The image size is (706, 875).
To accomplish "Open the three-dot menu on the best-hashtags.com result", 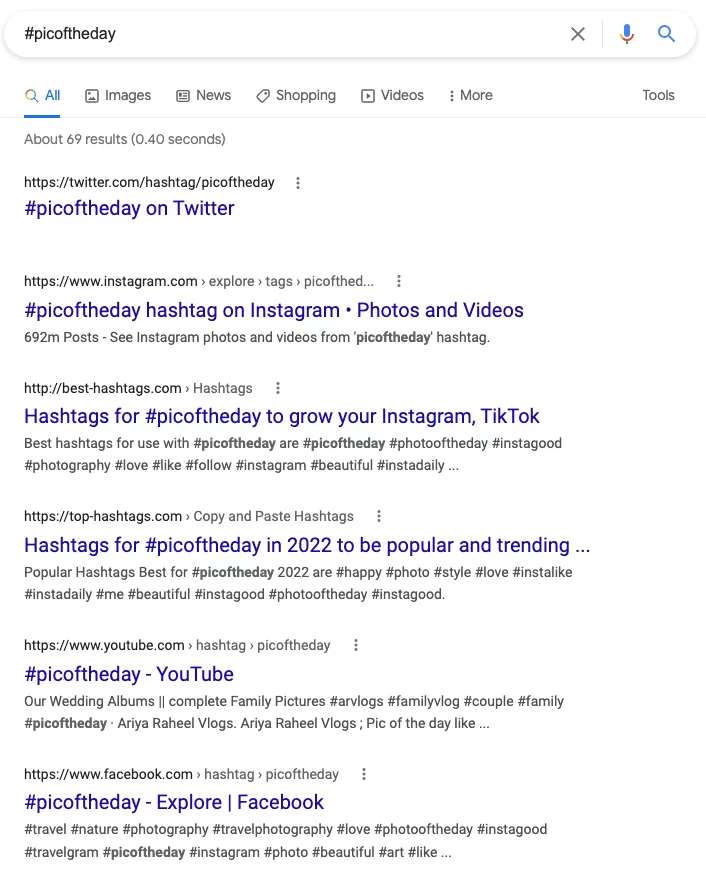I will [278, 388].
